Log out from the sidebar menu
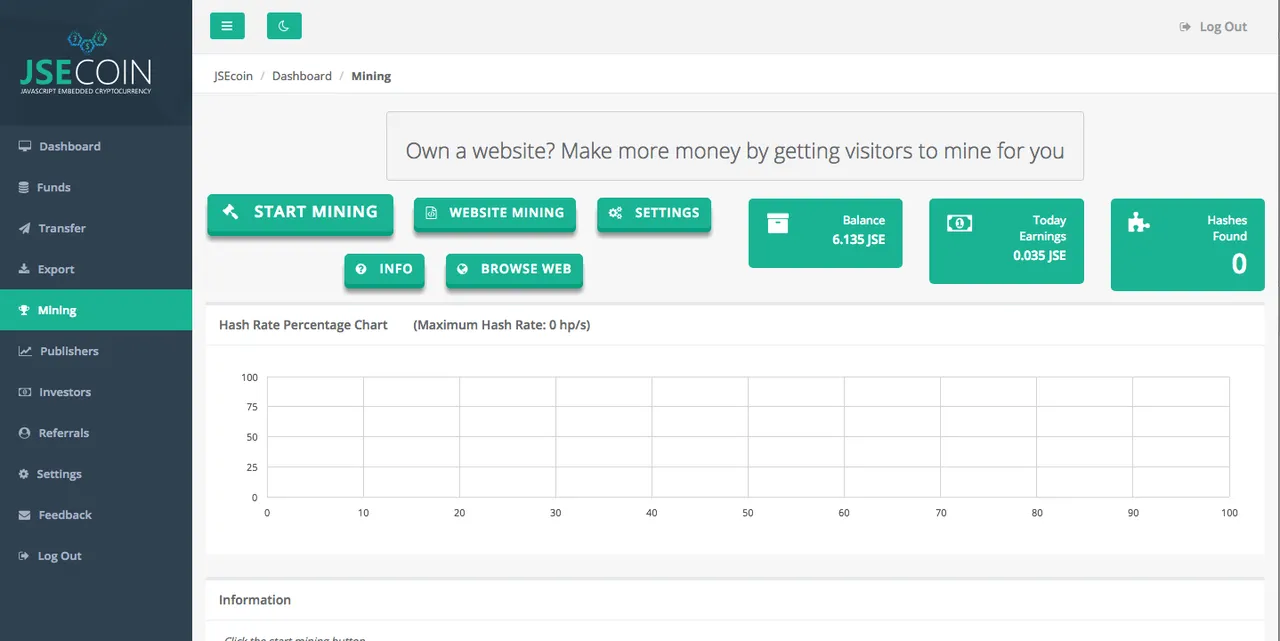1280x641 pixels. click(x=96, y=556)
